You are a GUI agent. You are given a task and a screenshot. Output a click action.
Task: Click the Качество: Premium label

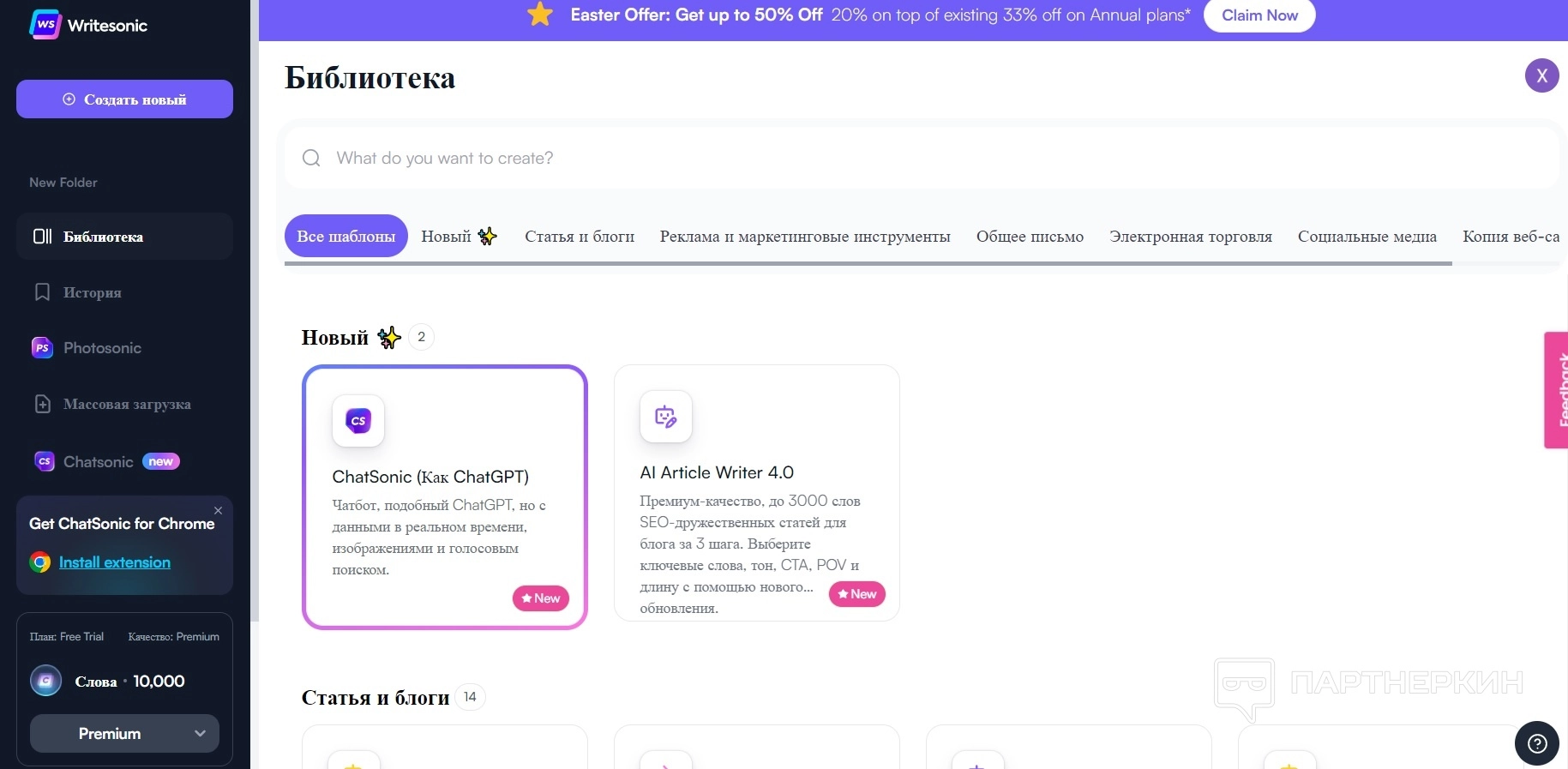174,637
